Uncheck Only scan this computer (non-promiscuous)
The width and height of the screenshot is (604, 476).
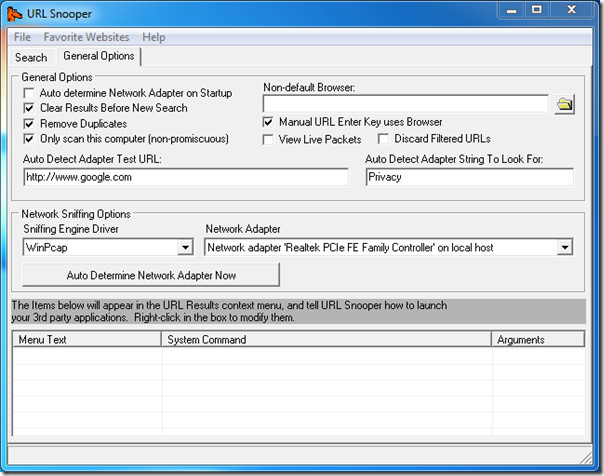29,139
